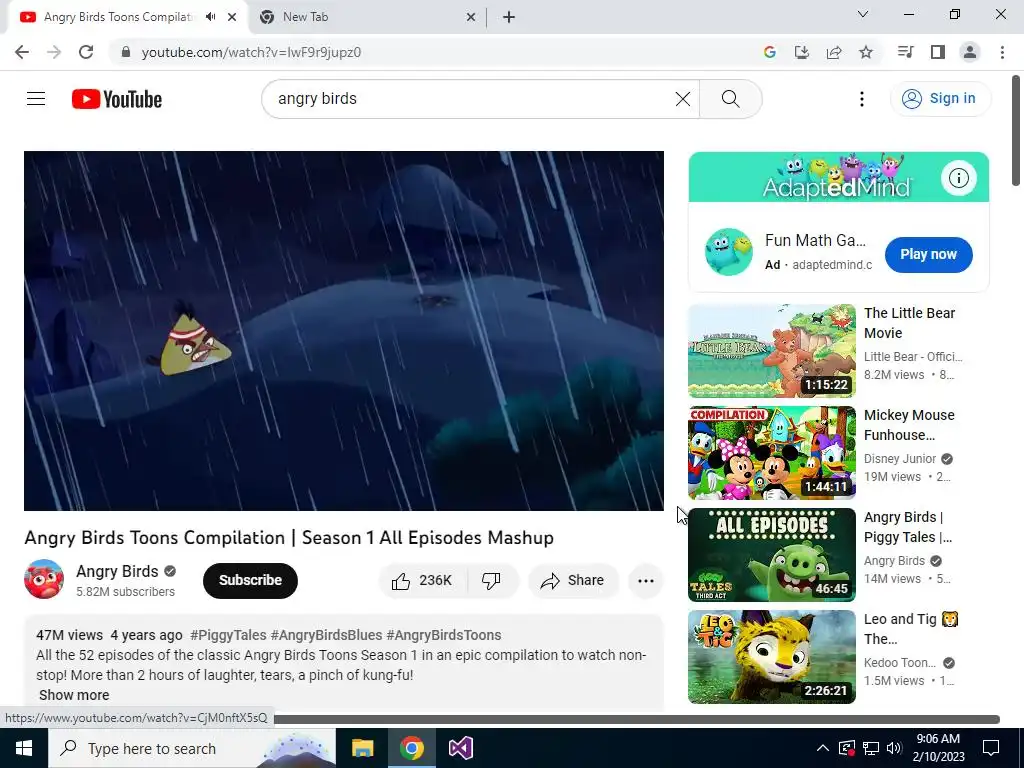1024x768 pixels.
Task: Click Mickey Mouse Funhouse title text
Action: 909,425
